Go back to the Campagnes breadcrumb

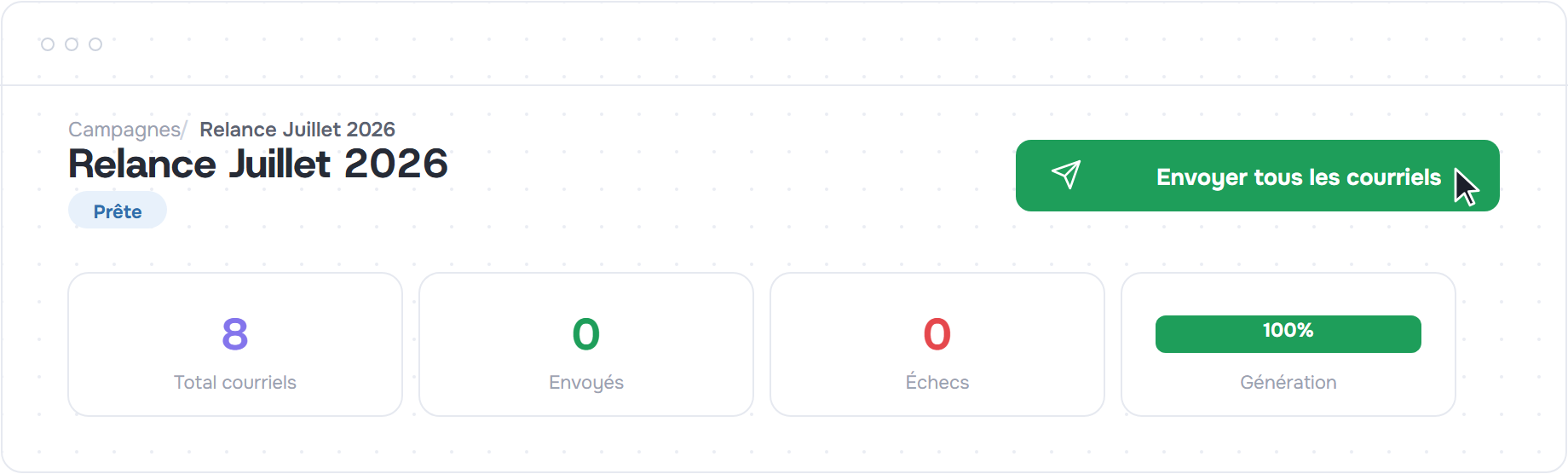[x=124, y=130]
